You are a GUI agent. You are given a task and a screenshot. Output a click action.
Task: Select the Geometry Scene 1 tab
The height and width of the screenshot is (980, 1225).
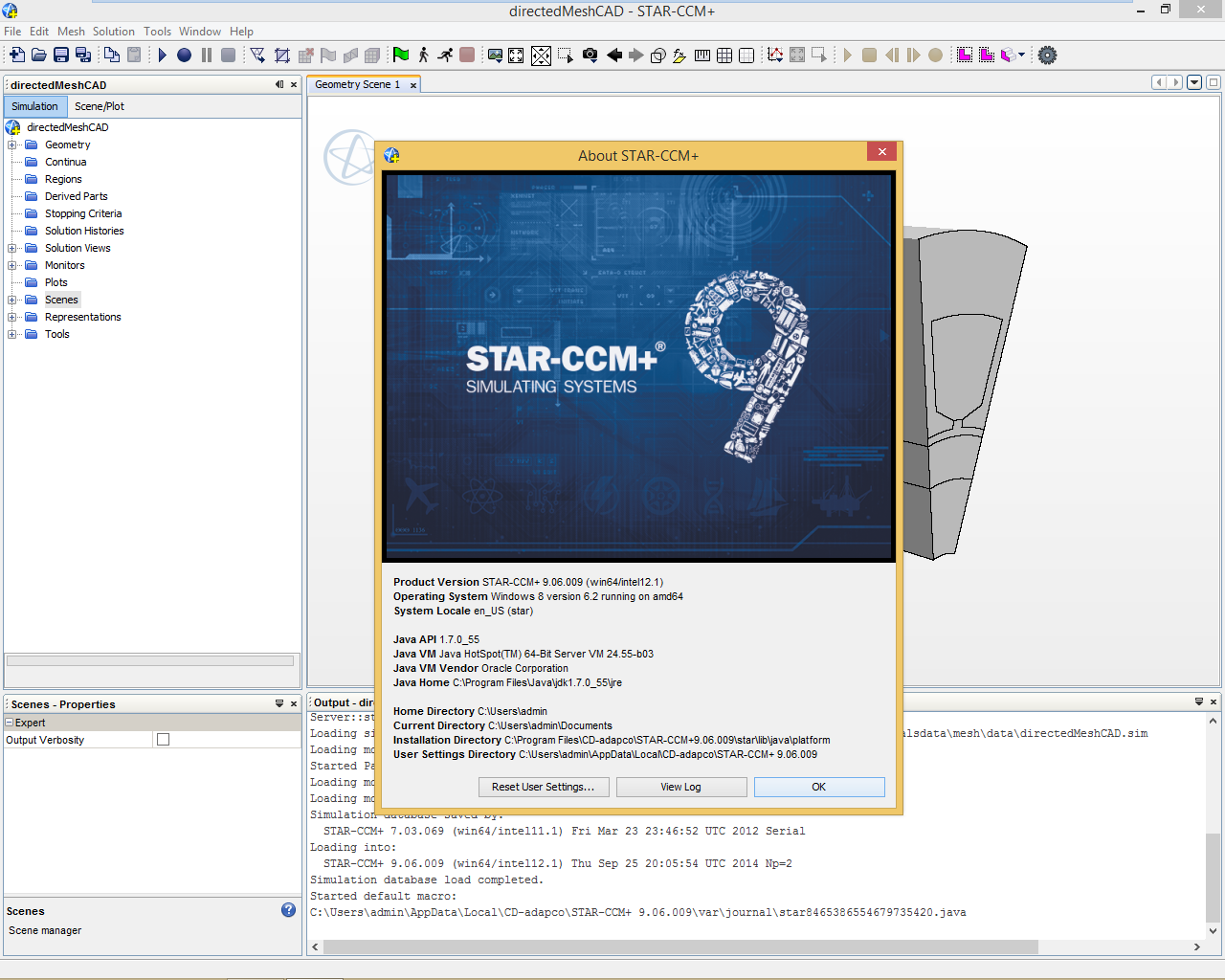coord(357,84)
